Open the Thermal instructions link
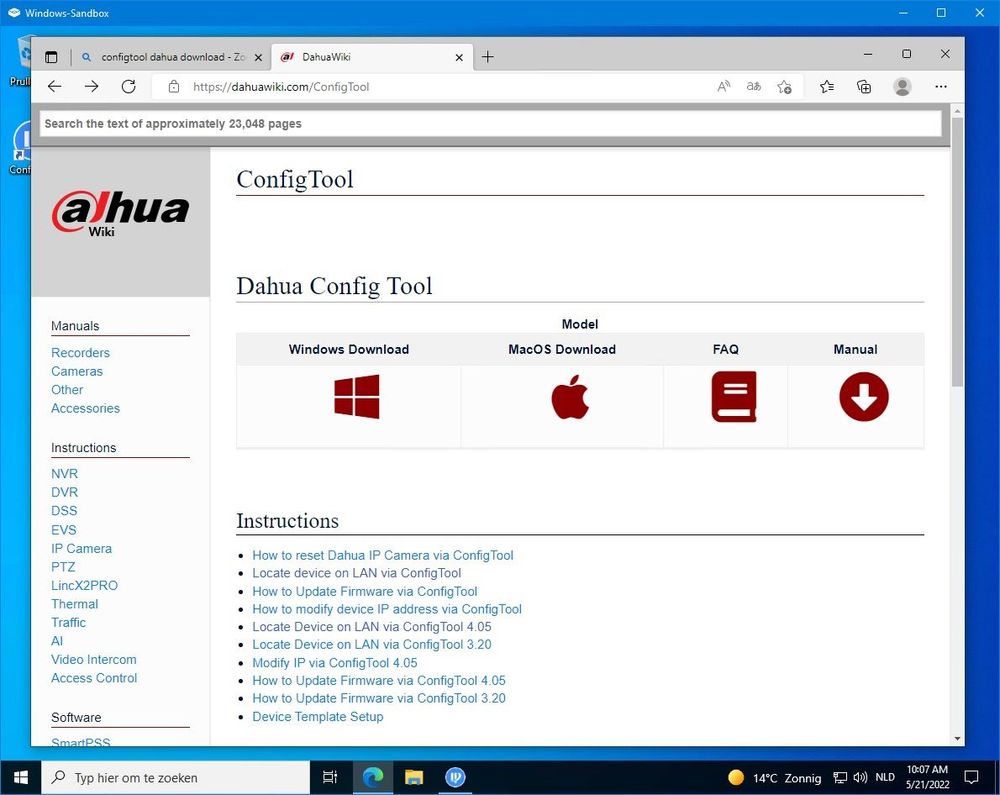This screenshot has width=1000, height=795. coord(75,604)
